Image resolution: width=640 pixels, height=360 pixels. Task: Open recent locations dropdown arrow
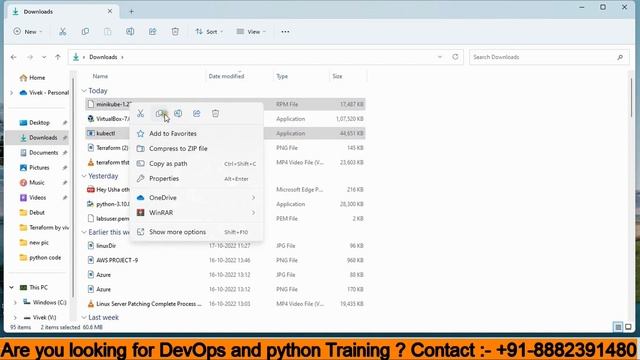[x=44, y=57]
